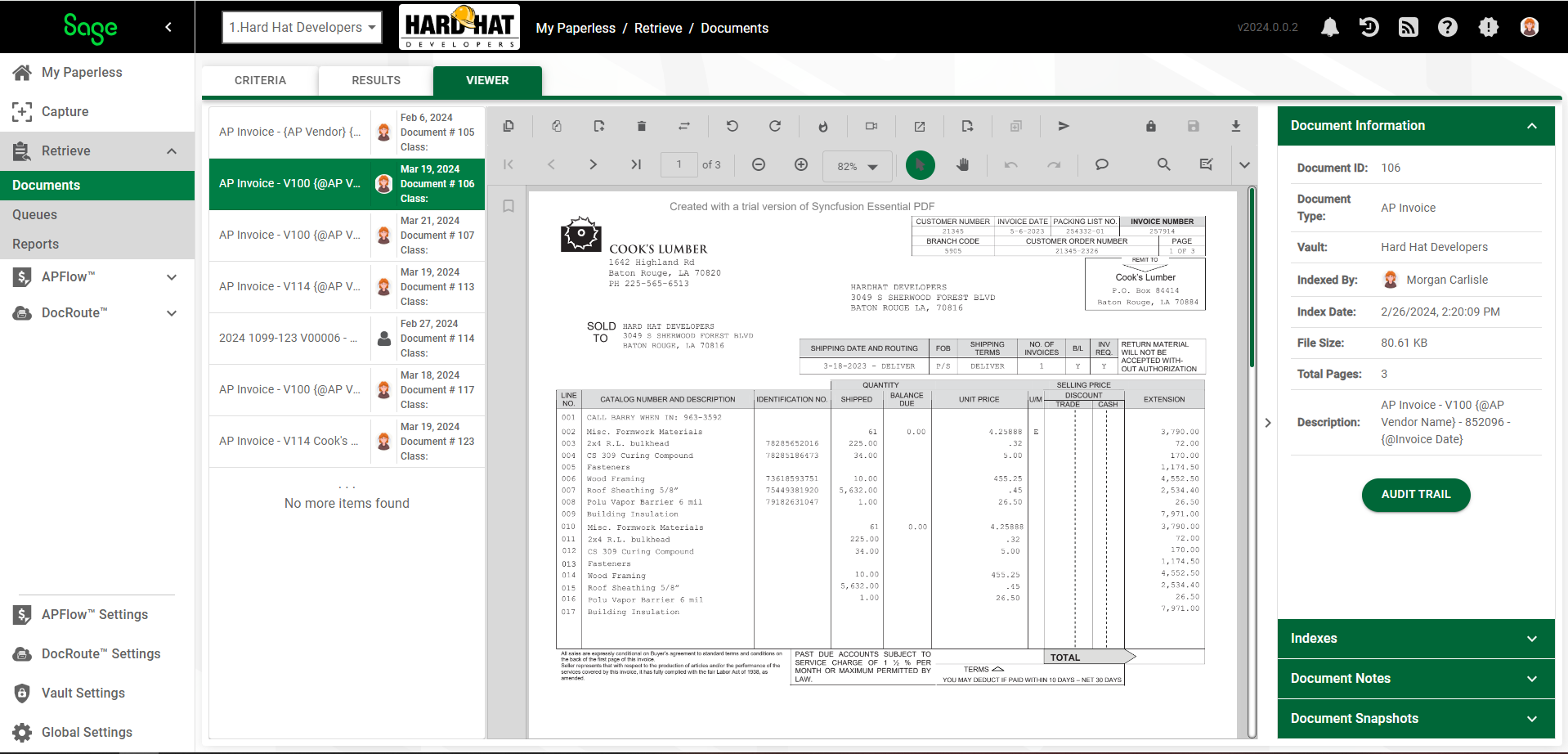Select Document # 107 result row

[347, 236]
